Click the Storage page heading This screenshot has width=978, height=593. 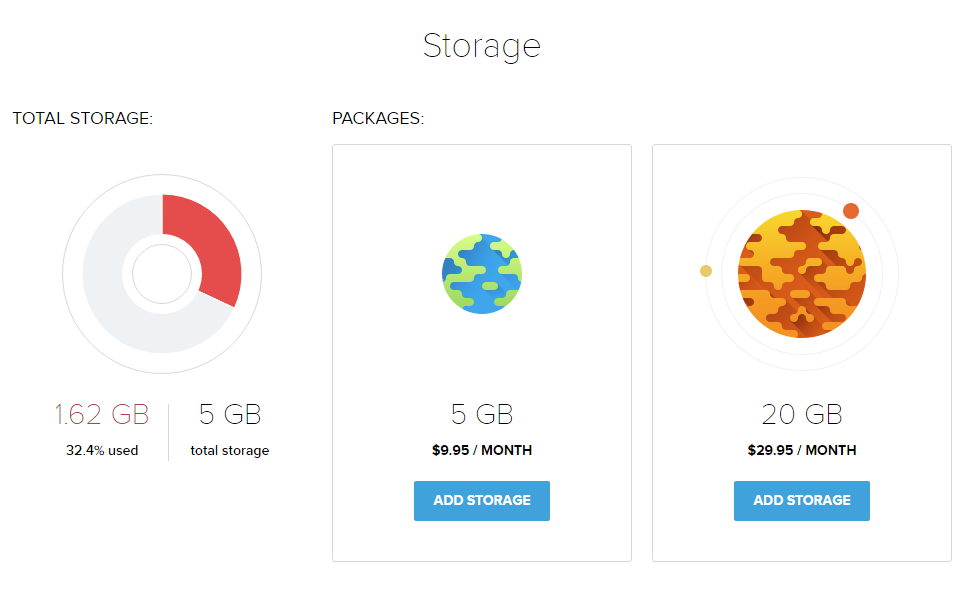[x=482, y=46]
